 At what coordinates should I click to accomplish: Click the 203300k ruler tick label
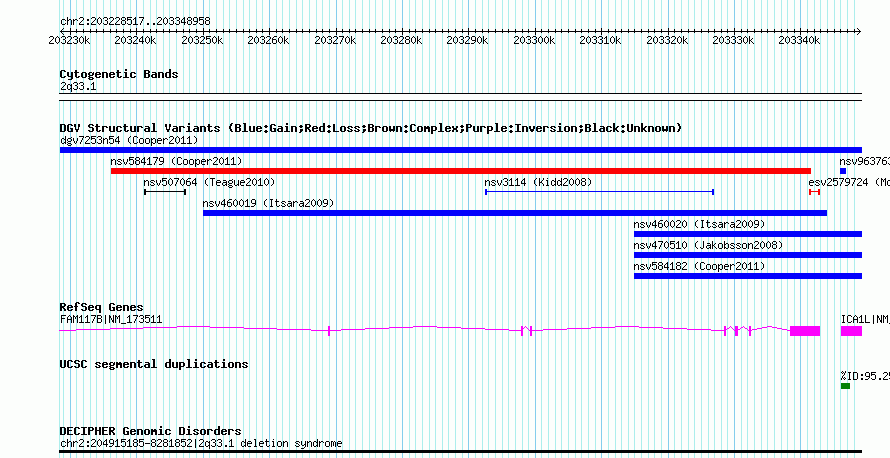coord(534,40)
